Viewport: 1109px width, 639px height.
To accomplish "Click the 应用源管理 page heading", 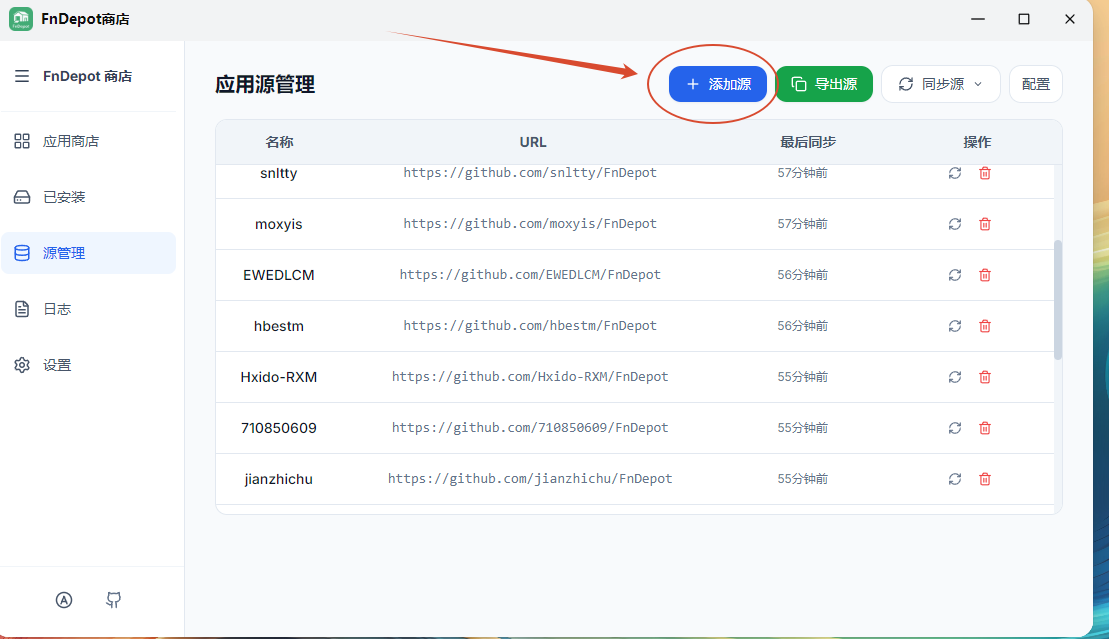I will point(265,85).
